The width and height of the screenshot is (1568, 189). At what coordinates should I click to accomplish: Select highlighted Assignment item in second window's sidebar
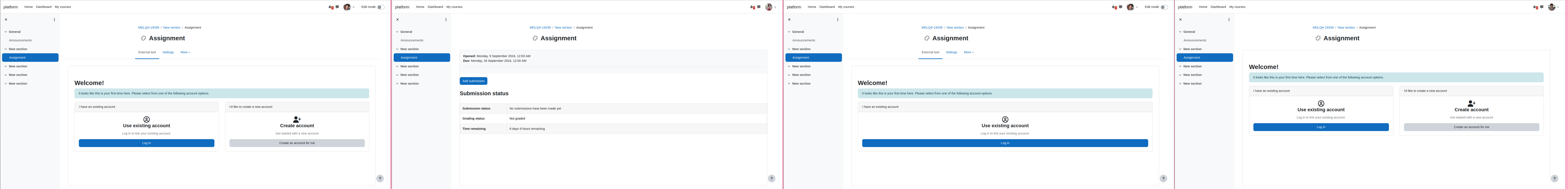point(422,58)
